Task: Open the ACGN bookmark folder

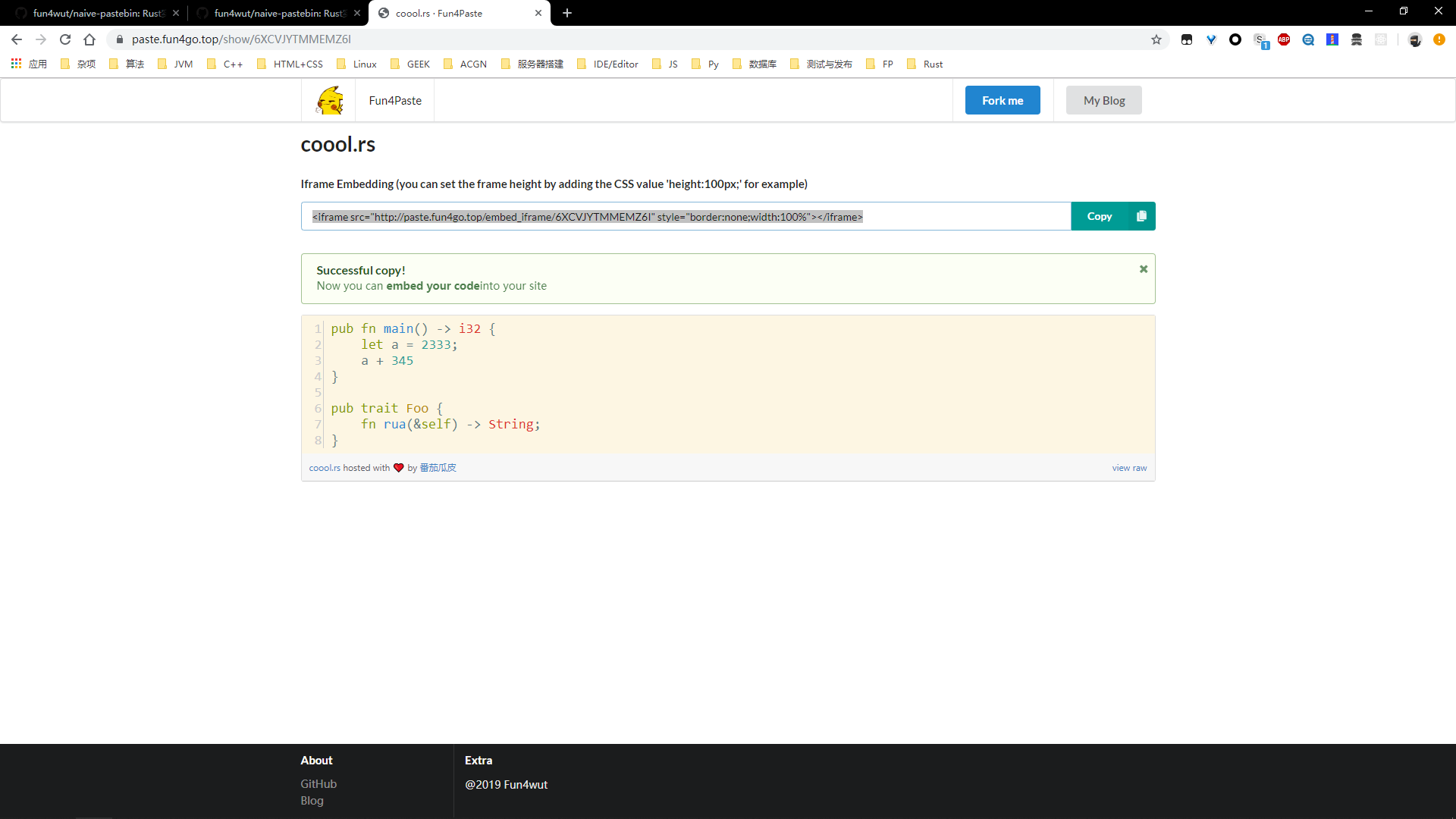Action: click(x=466, y=64)
